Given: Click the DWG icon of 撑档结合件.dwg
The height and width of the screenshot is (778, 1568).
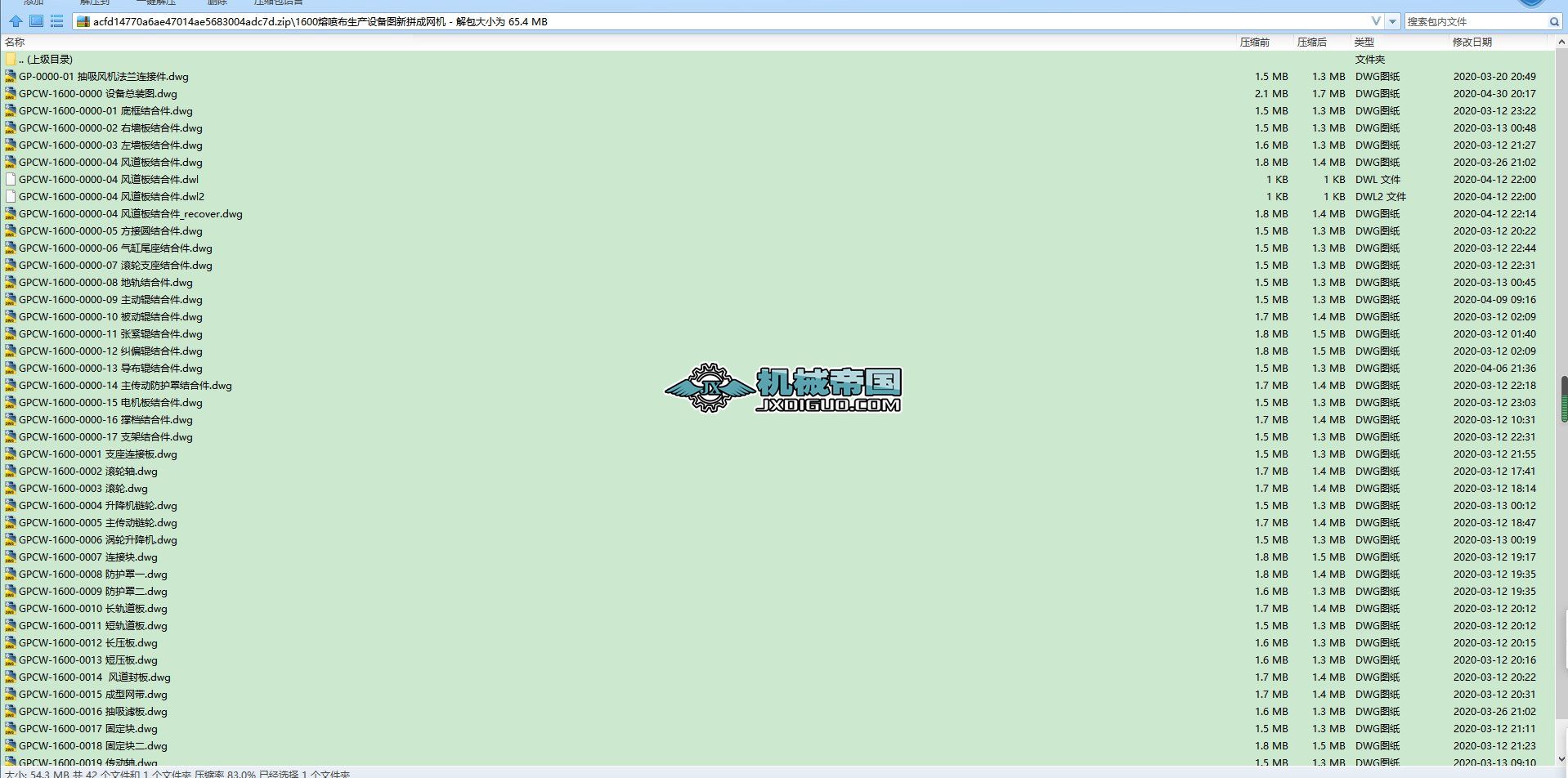Looking at the screenshot, I should tap(11, 420).
